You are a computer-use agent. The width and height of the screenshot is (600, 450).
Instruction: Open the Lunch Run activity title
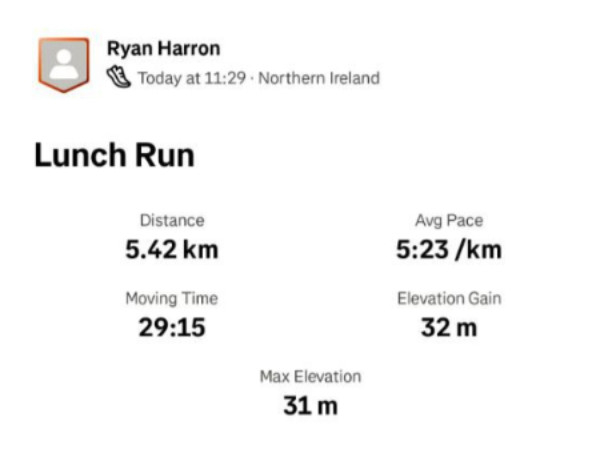point(114,156)
